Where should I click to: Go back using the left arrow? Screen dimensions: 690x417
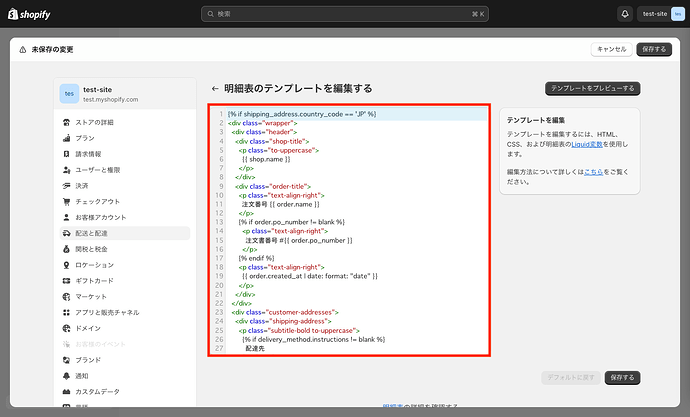pos(215,88)
